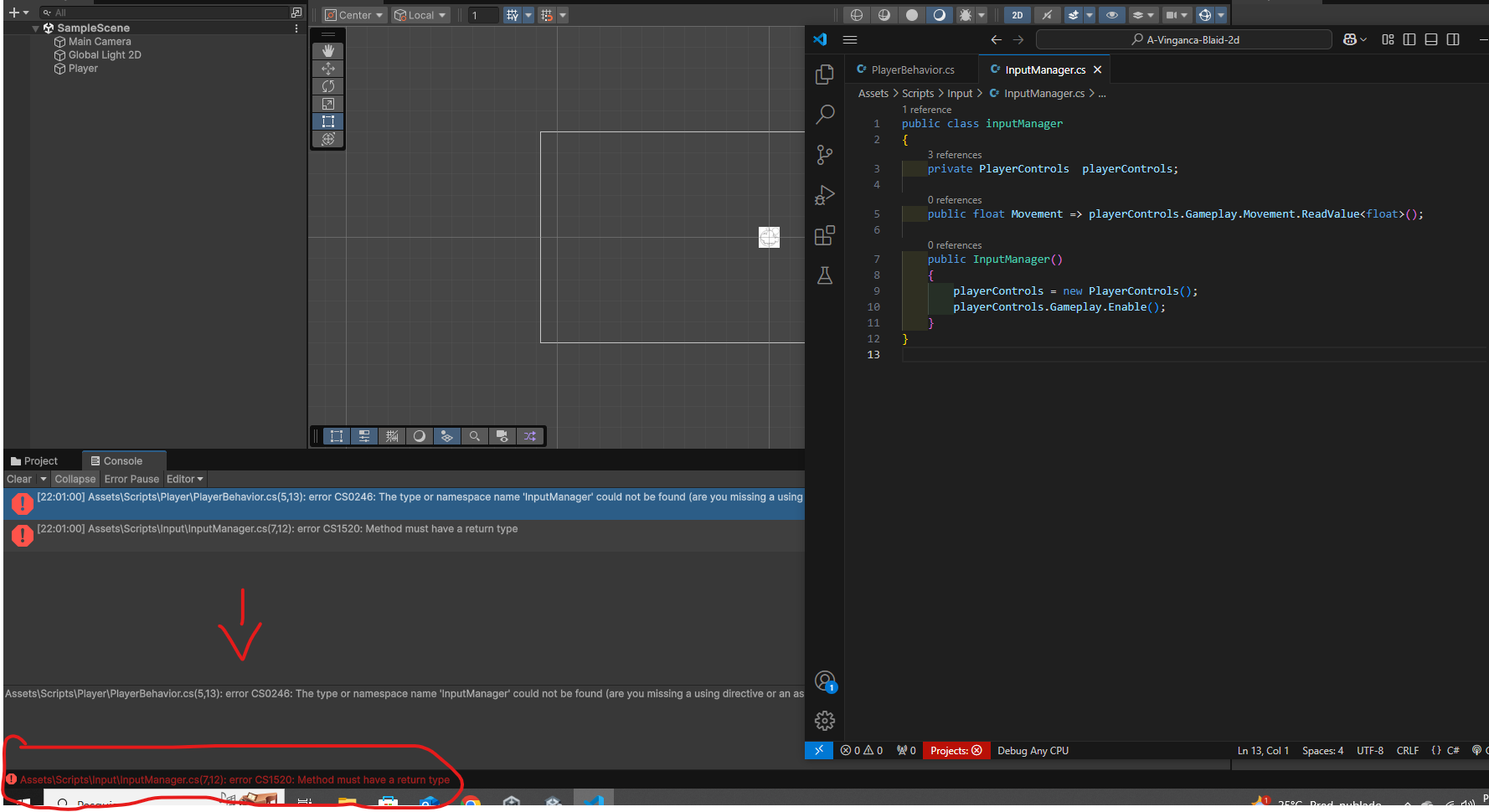The height and width of the screenshot is (812, 1489).
Task: Click the Input breadcrumb
Action: (960, 93)
